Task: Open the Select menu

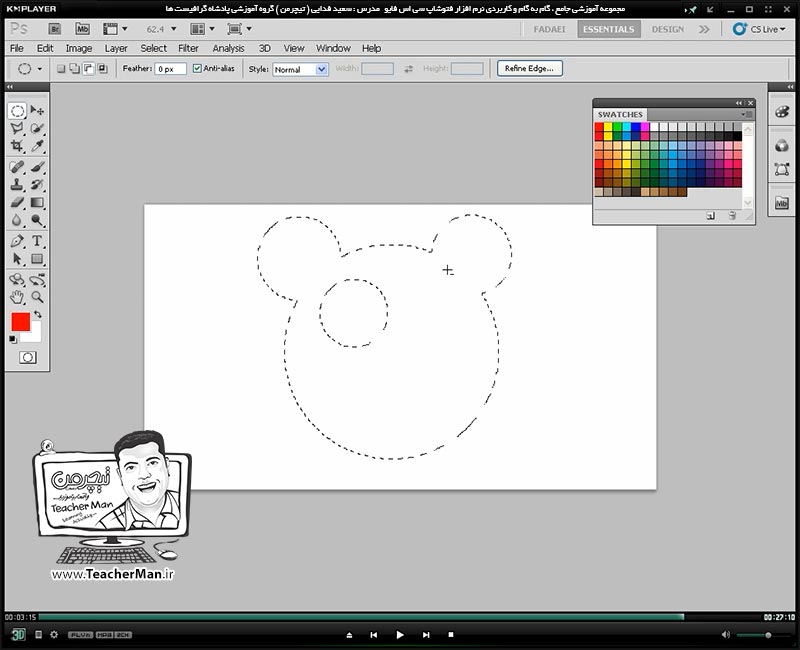Action: tap(154, 48)
